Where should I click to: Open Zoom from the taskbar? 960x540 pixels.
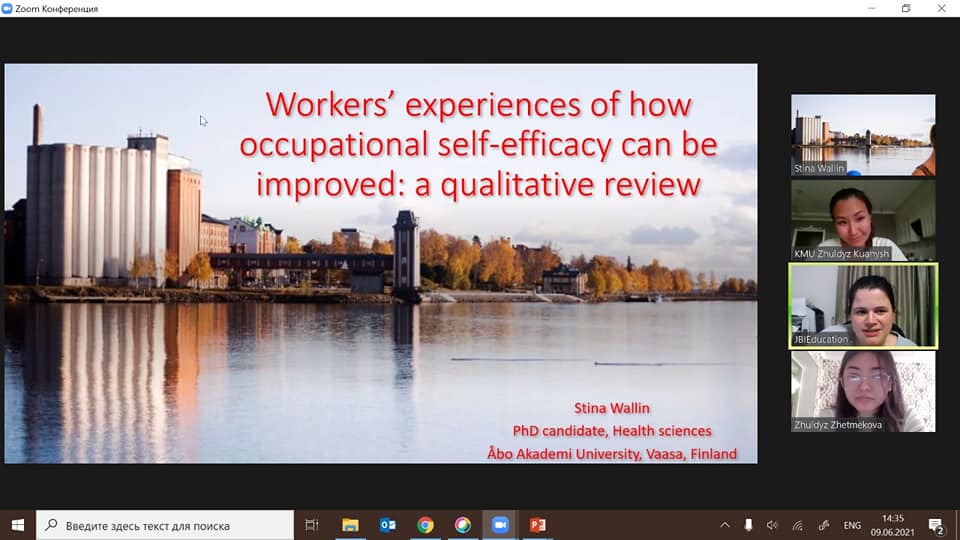[x=499, y=525]
